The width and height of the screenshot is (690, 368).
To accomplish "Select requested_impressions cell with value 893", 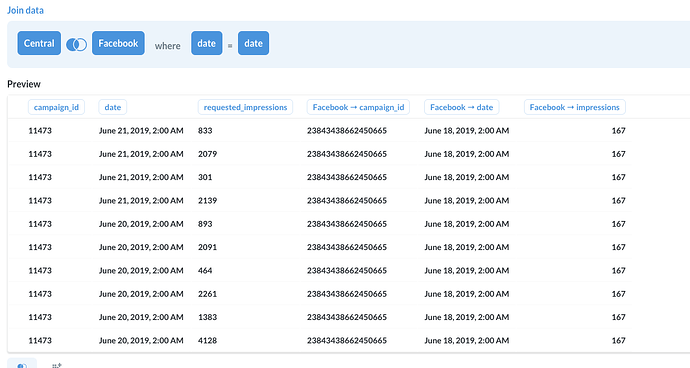I will point(205,224).
